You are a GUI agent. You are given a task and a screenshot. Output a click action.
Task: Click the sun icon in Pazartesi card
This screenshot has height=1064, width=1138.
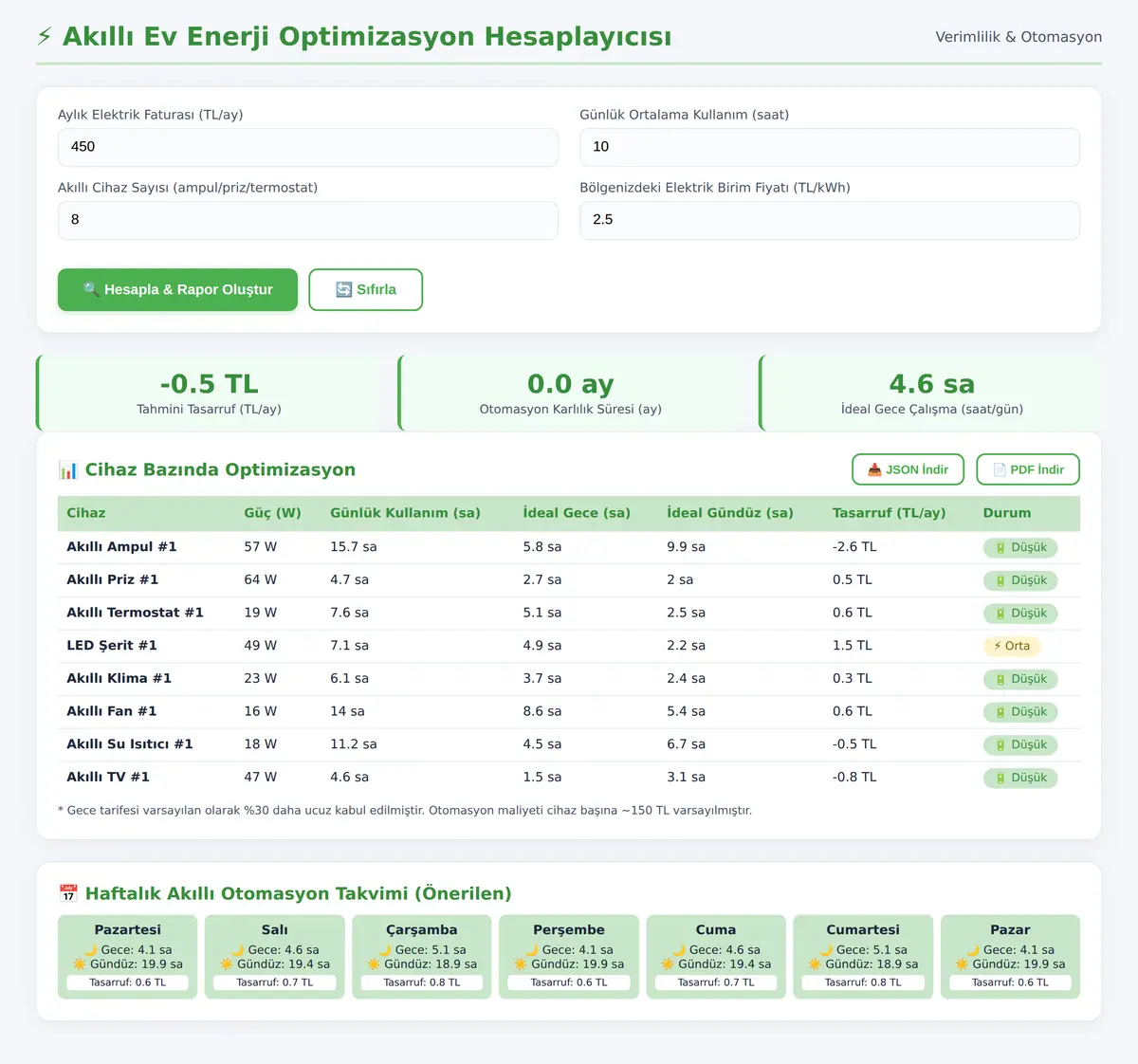pos(80,964)
